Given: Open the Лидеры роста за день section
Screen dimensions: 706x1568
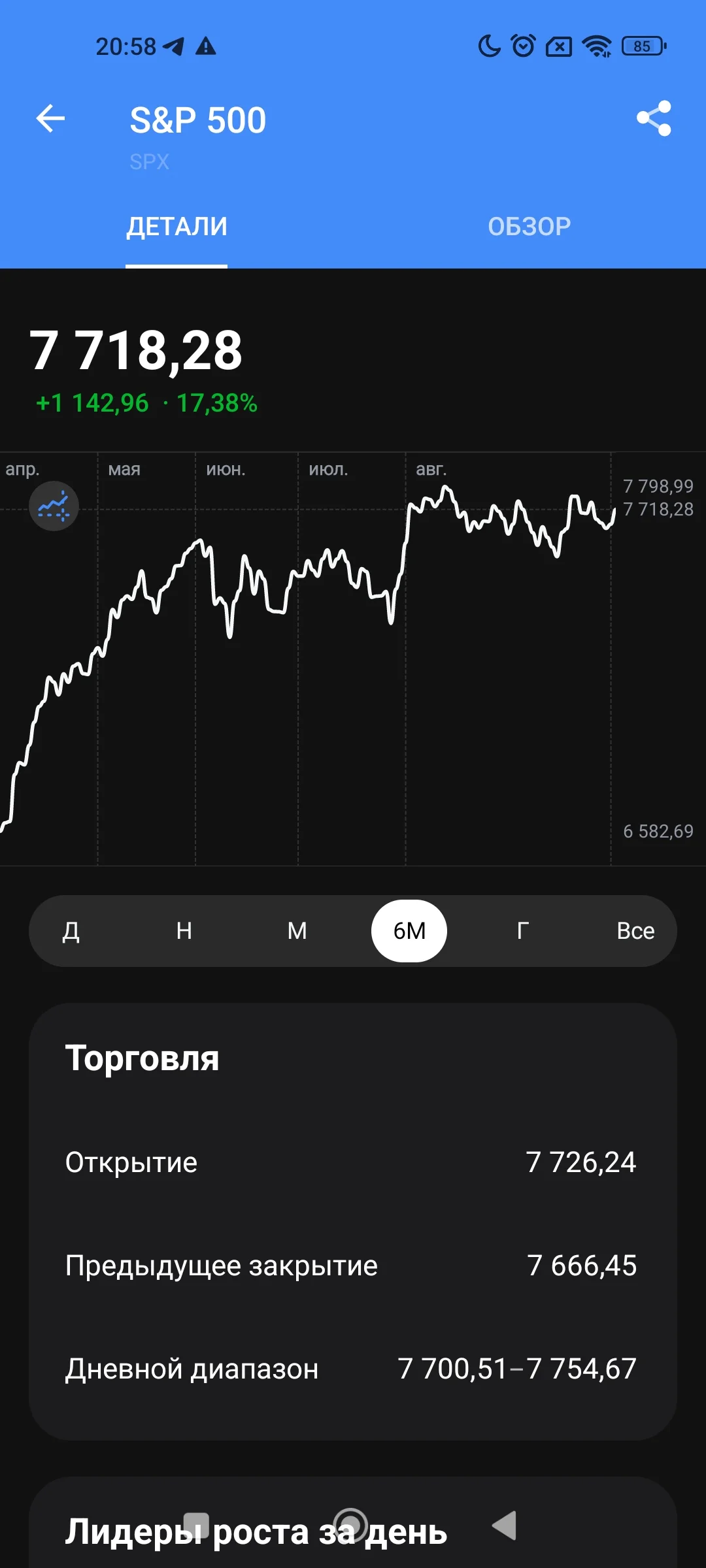Looking at the screenshot, I should coord(256,1531).
